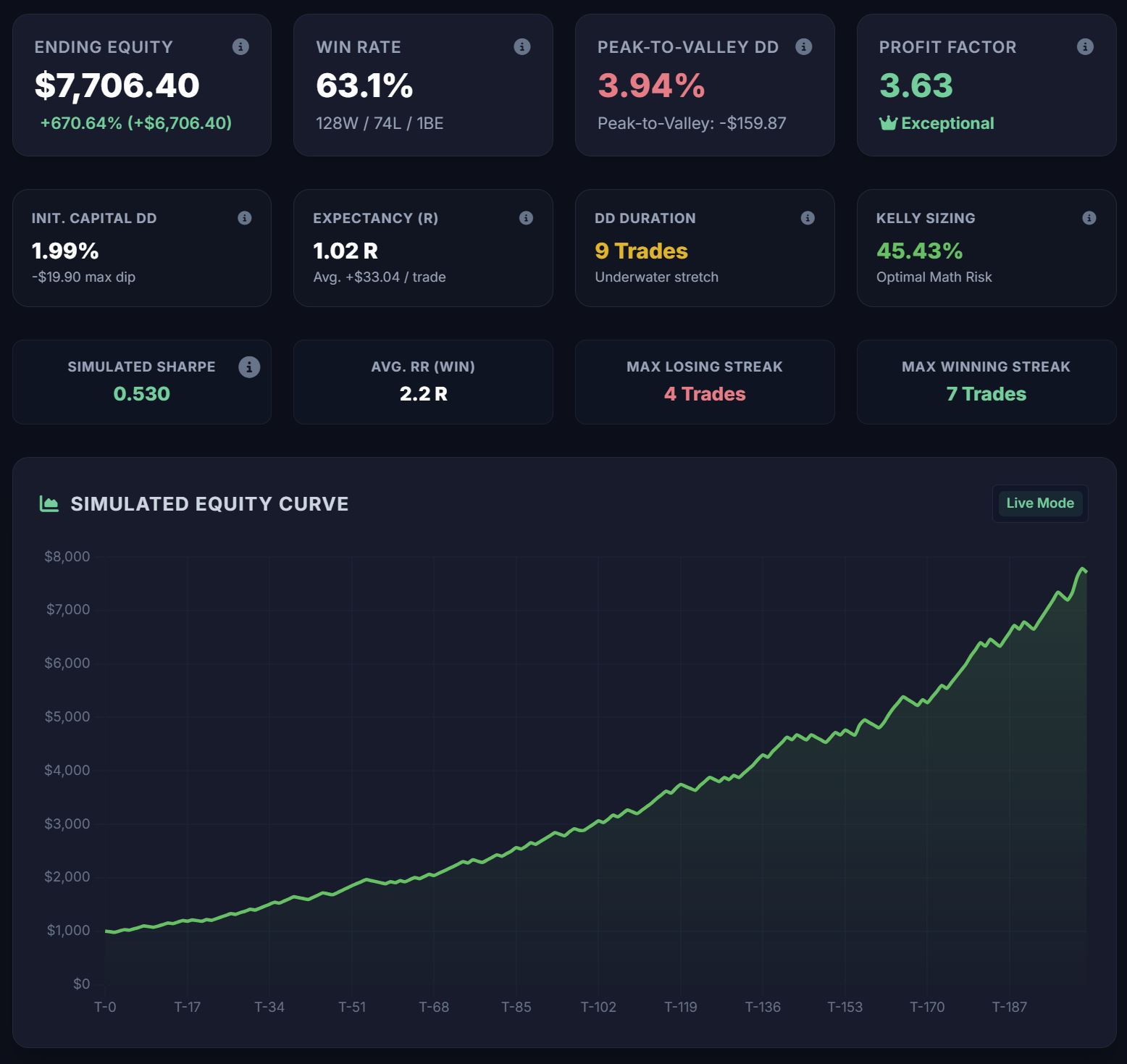Select the Optimal Math Risk caption

(x=934, y=277)
